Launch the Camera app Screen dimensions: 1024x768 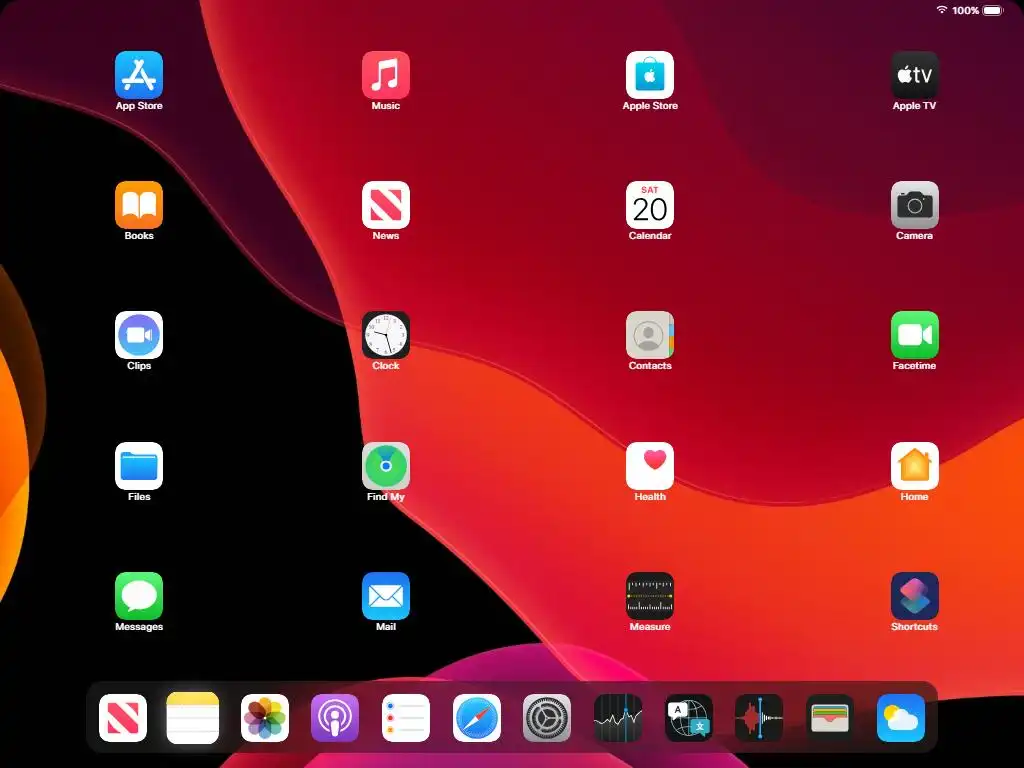click(x=915, y=205)
